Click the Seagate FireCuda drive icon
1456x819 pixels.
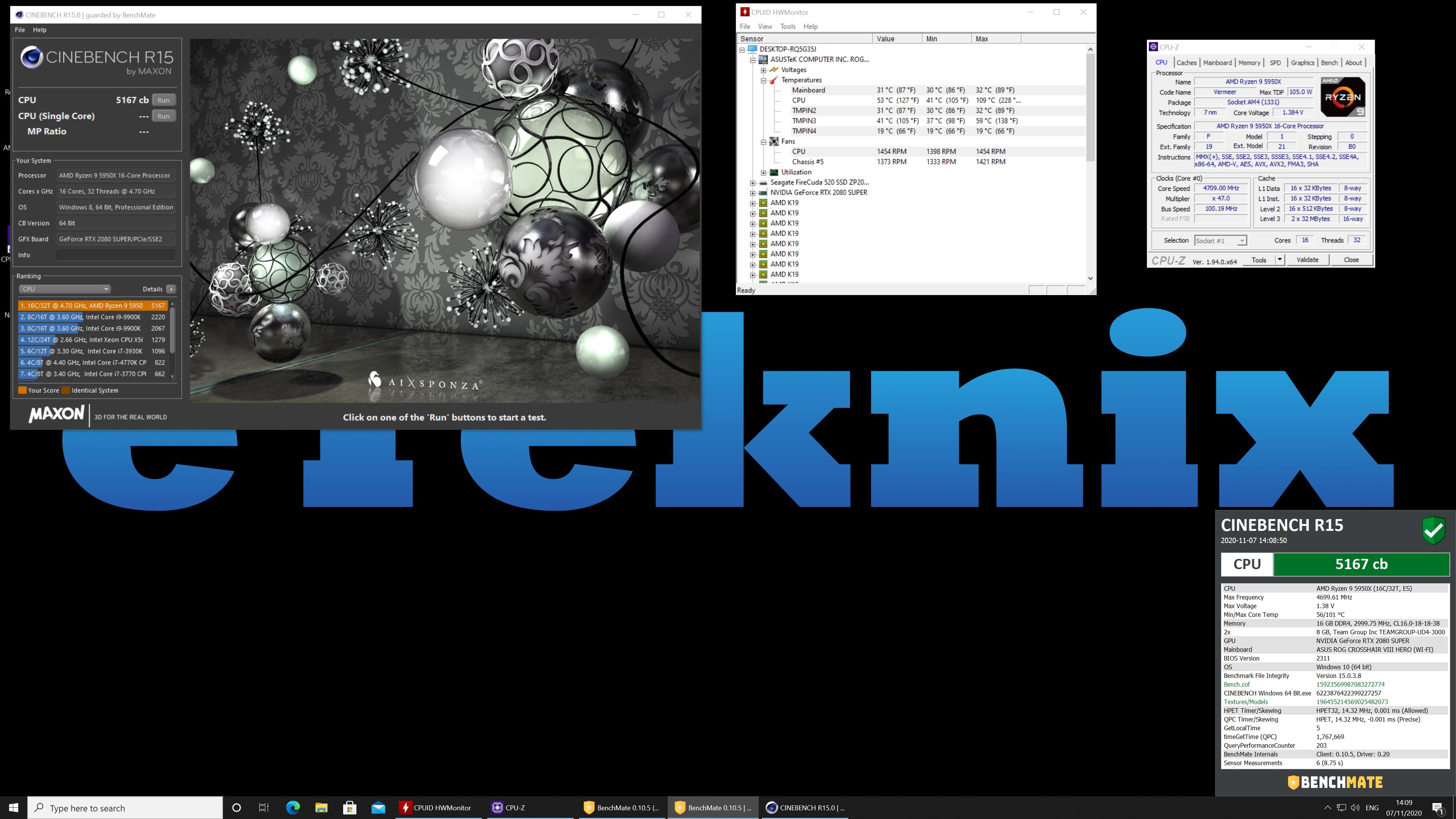[763, 182]
